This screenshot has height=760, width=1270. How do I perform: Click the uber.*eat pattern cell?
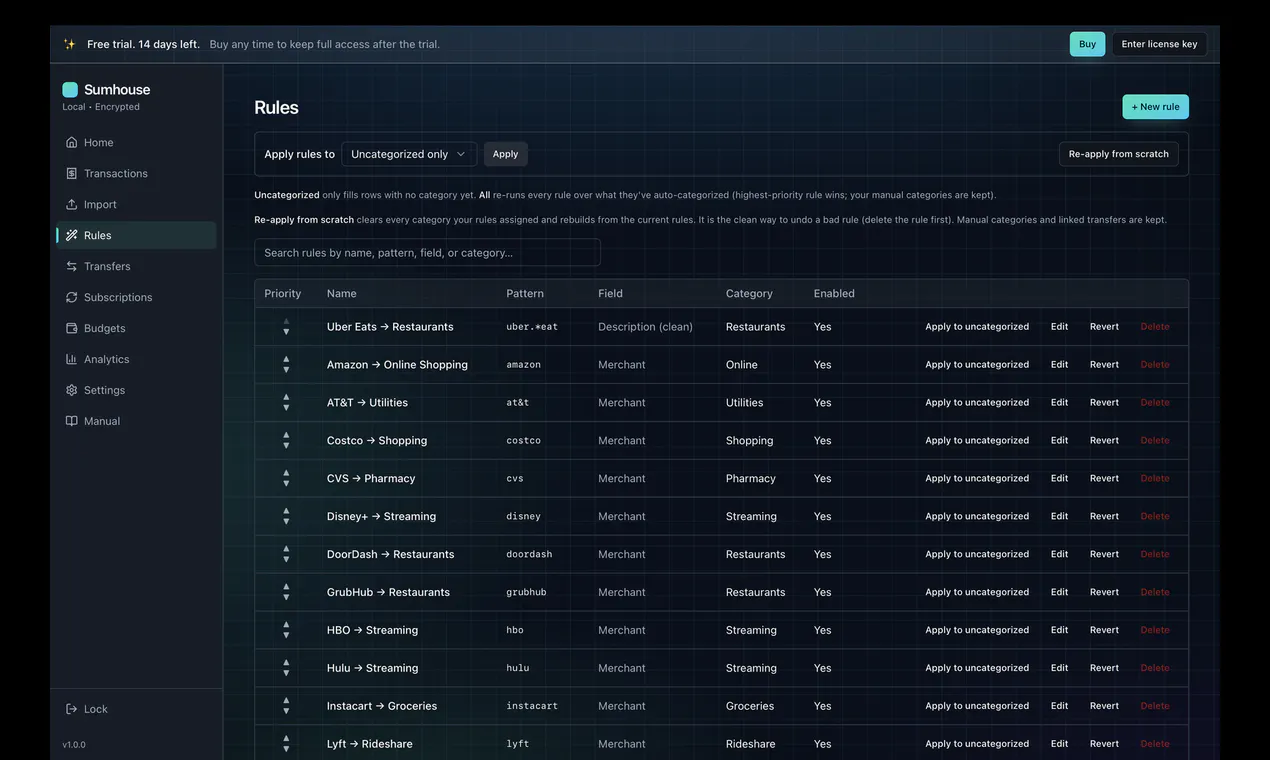click(532, 327)
